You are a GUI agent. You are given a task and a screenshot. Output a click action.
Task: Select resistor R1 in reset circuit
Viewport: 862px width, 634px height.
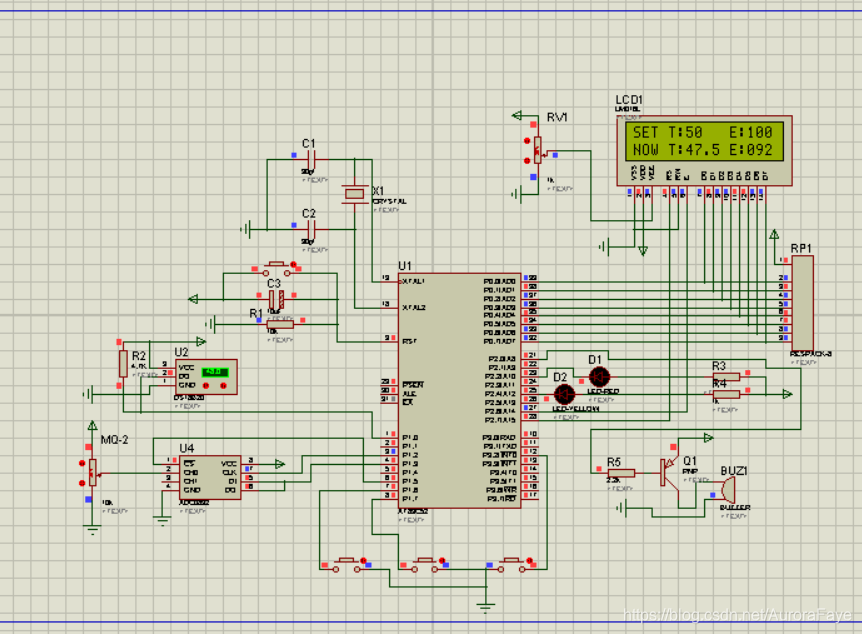pos(280,324)
